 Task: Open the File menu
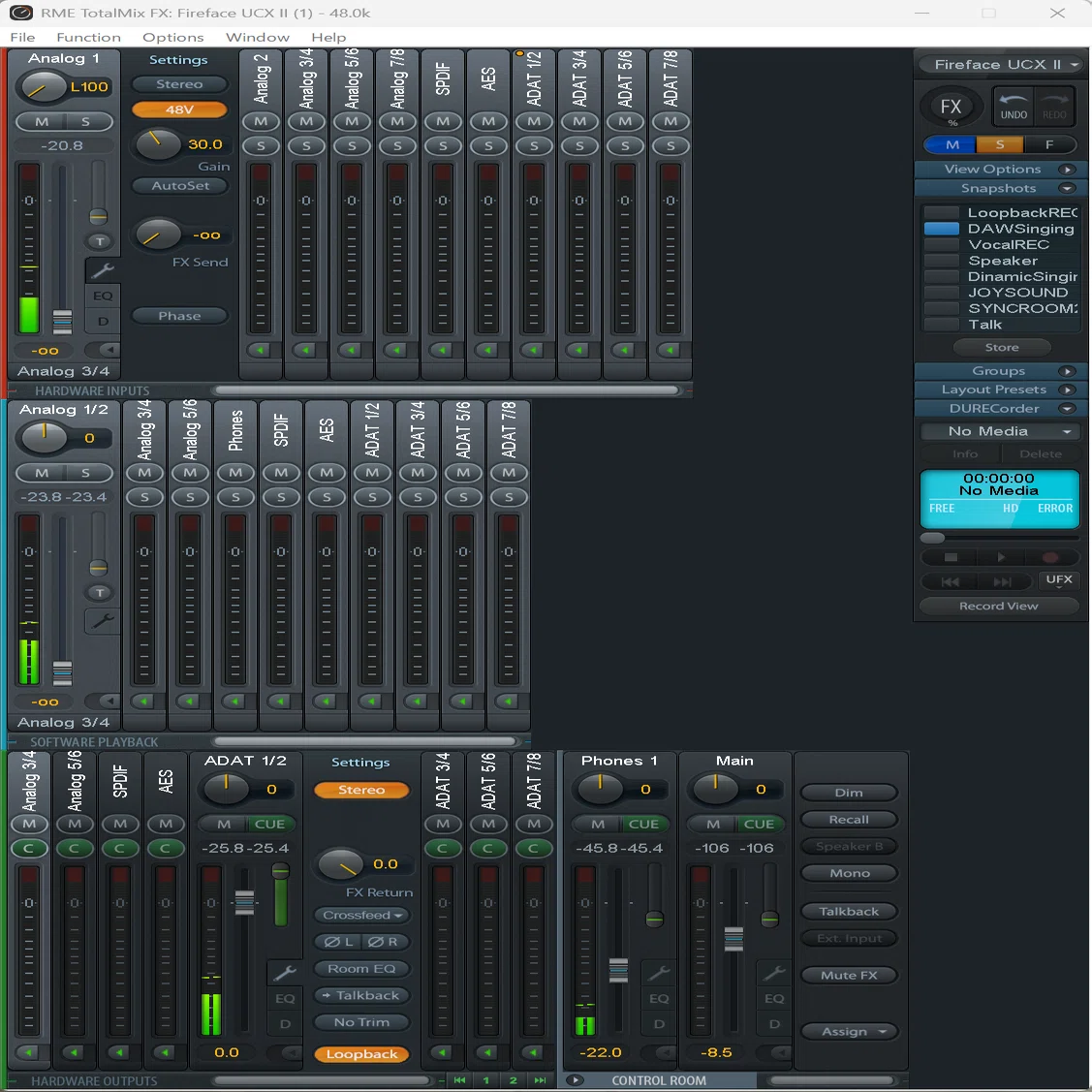tap(22, 38)
